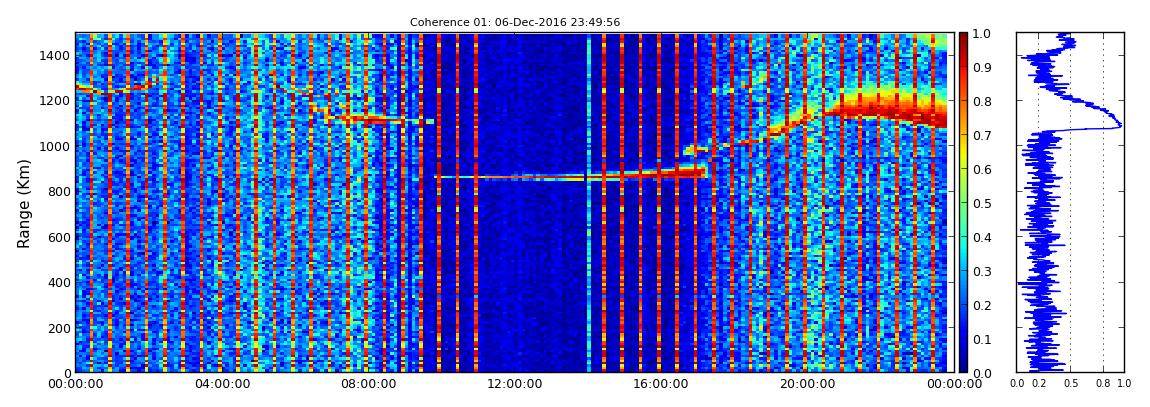Image resolution: width=1150 pixels, height=407 pixels.
Task: Click the green middle of the colorbar
Action: pyautogui.click(x=963, y=203)
